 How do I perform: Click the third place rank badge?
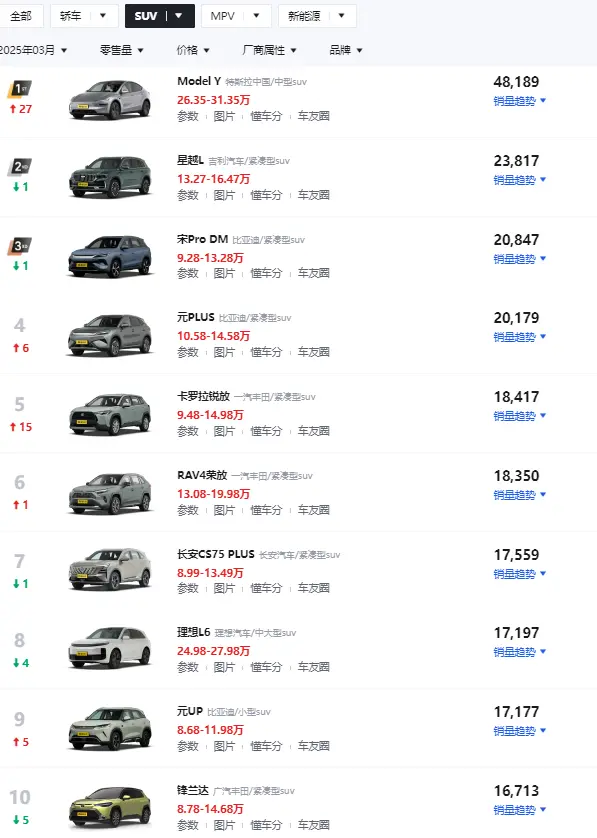coord(20,246)
